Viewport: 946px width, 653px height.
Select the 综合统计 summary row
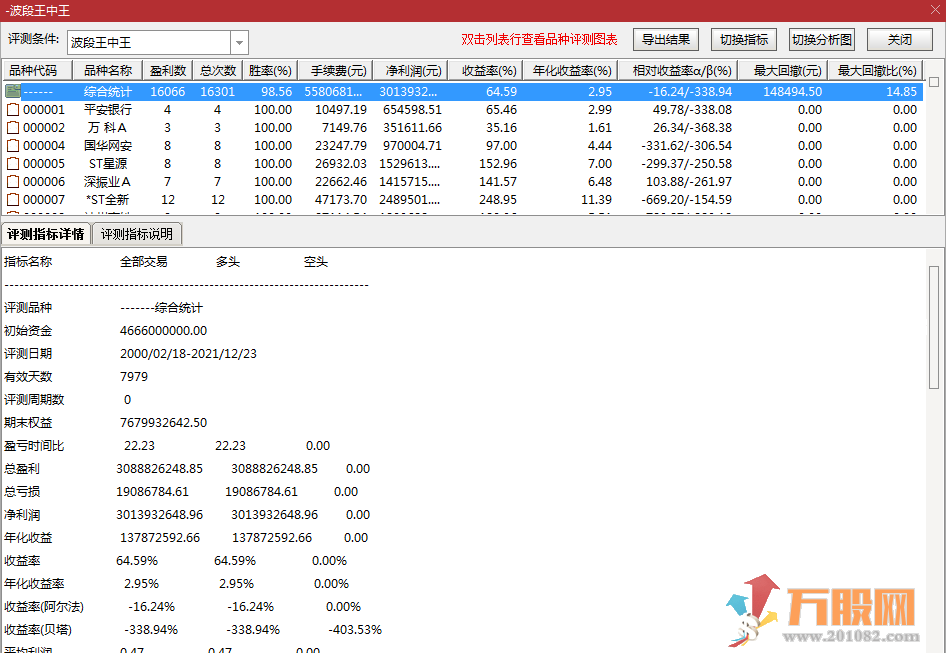[463, 92]
